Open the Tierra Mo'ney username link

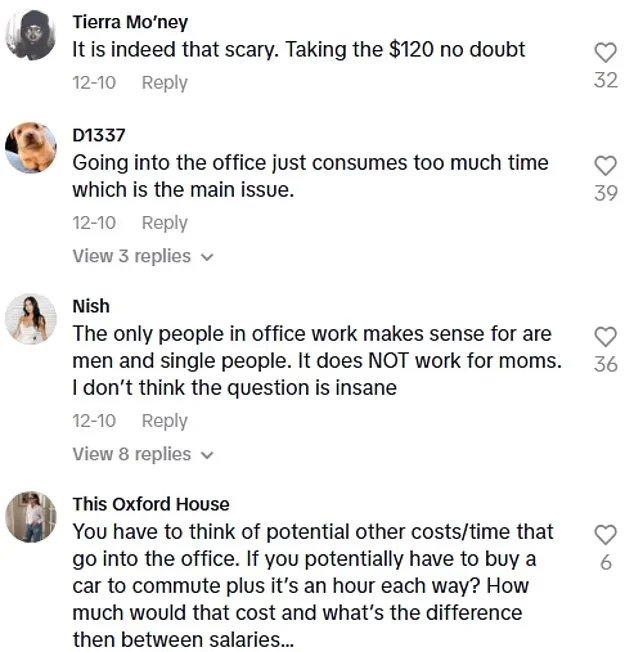click(x=130, y=22)
